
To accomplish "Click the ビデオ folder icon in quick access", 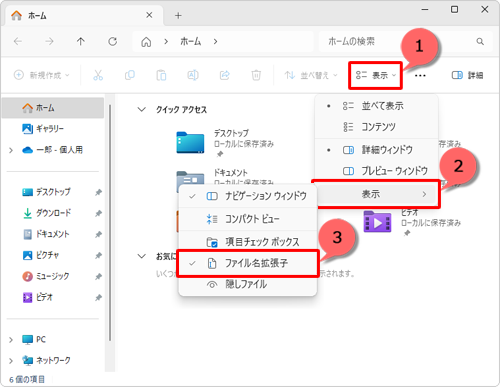I will tap(377, 221).
